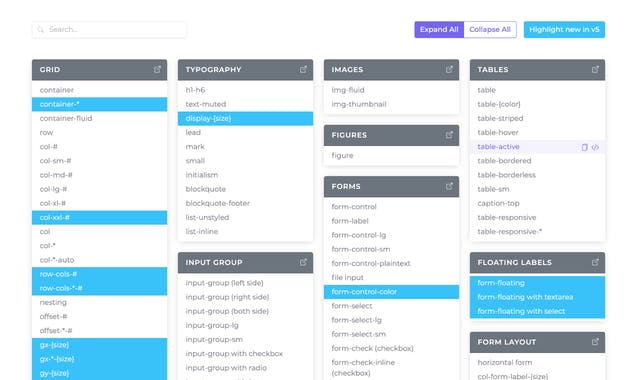
Task: Select horizontal form item
Action: point(537,363)
